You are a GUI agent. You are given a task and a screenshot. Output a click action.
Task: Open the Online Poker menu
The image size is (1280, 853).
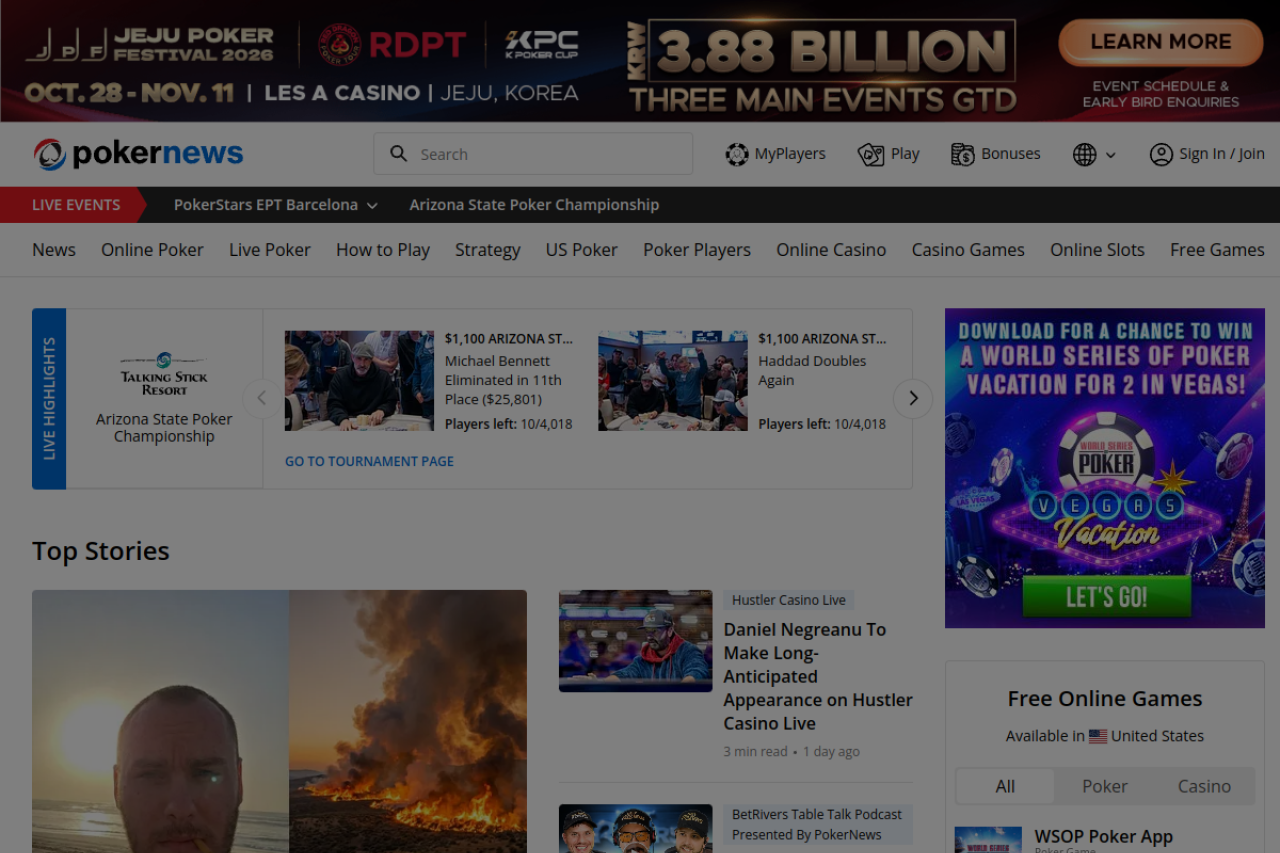tap(152, 250)
